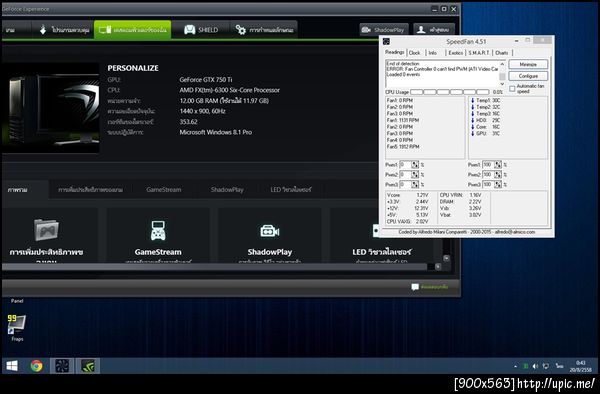Screen dimensions: 600x394
Task: Adjust the spinner of Pwm1 set to 100
Action: pyautogui.click(x=498, y=164)
